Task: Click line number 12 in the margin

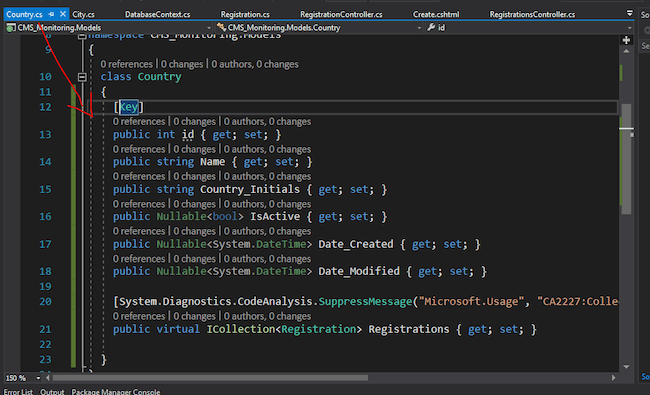Action: [x=45, y=107]
